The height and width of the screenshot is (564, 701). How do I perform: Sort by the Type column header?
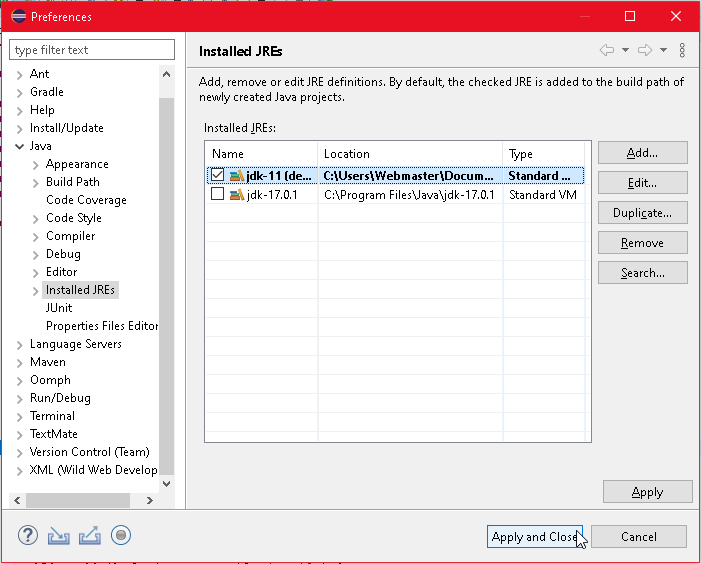543,154
